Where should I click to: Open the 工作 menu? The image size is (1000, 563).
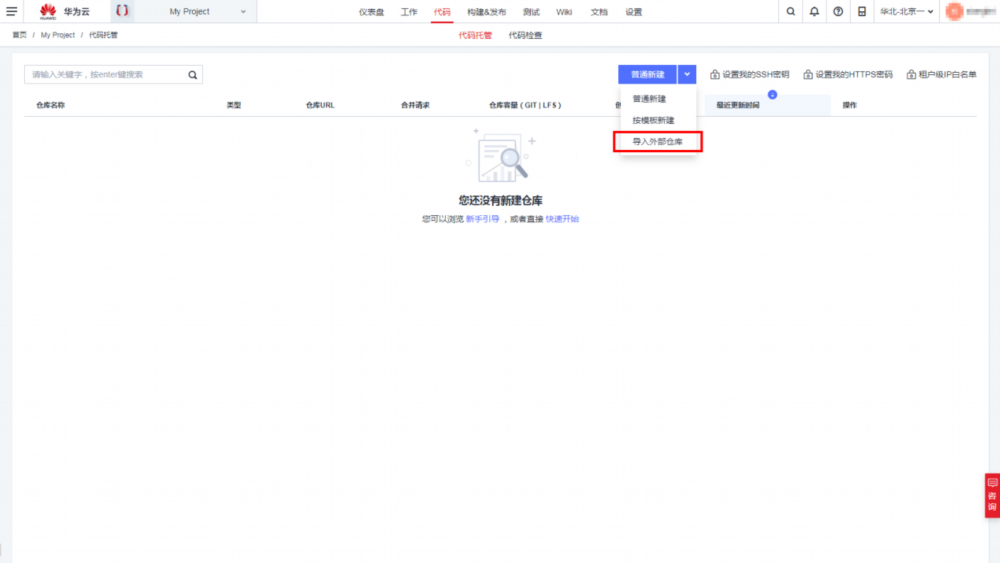(409, 12)
